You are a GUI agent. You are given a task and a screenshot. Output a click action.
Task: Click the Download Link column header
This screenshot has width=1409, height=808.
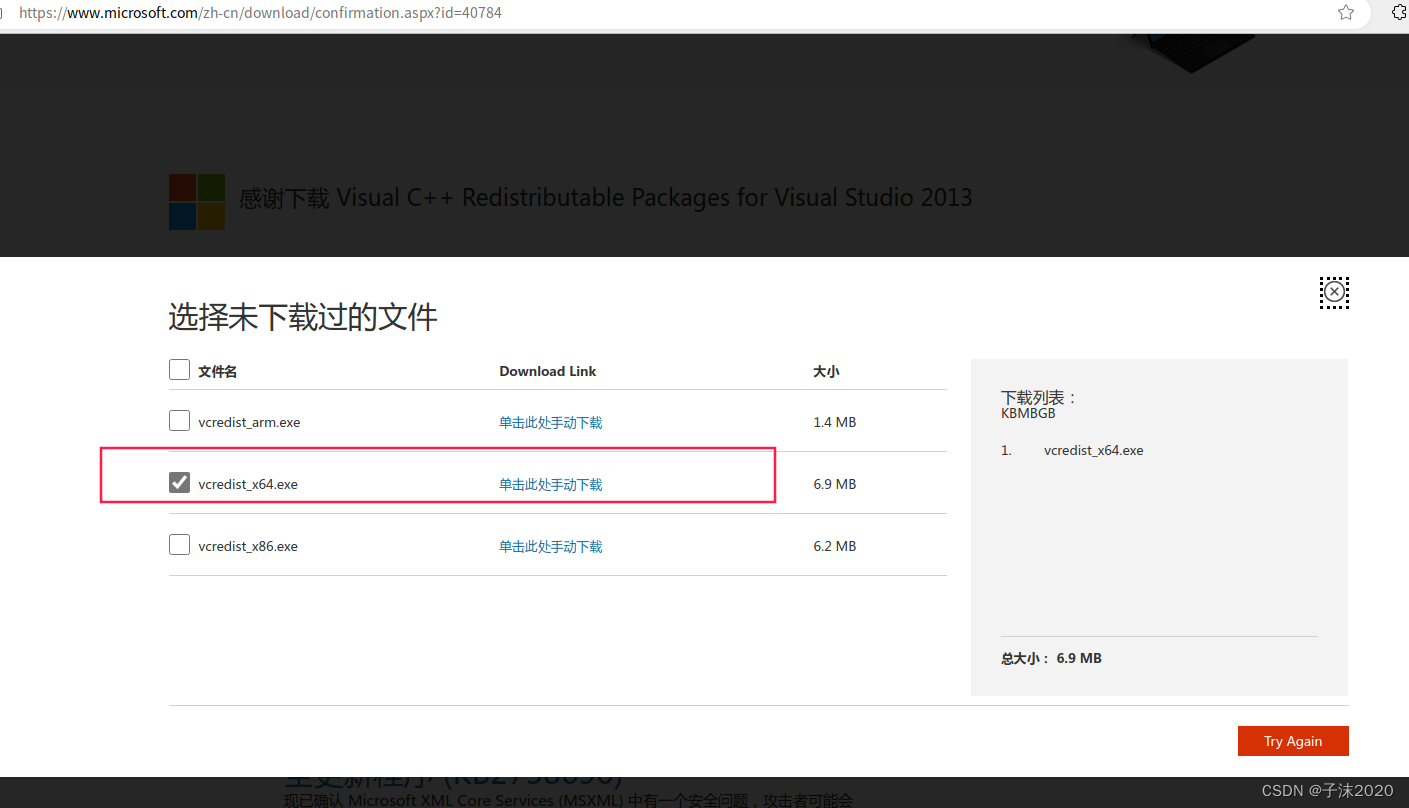[548, 371]
